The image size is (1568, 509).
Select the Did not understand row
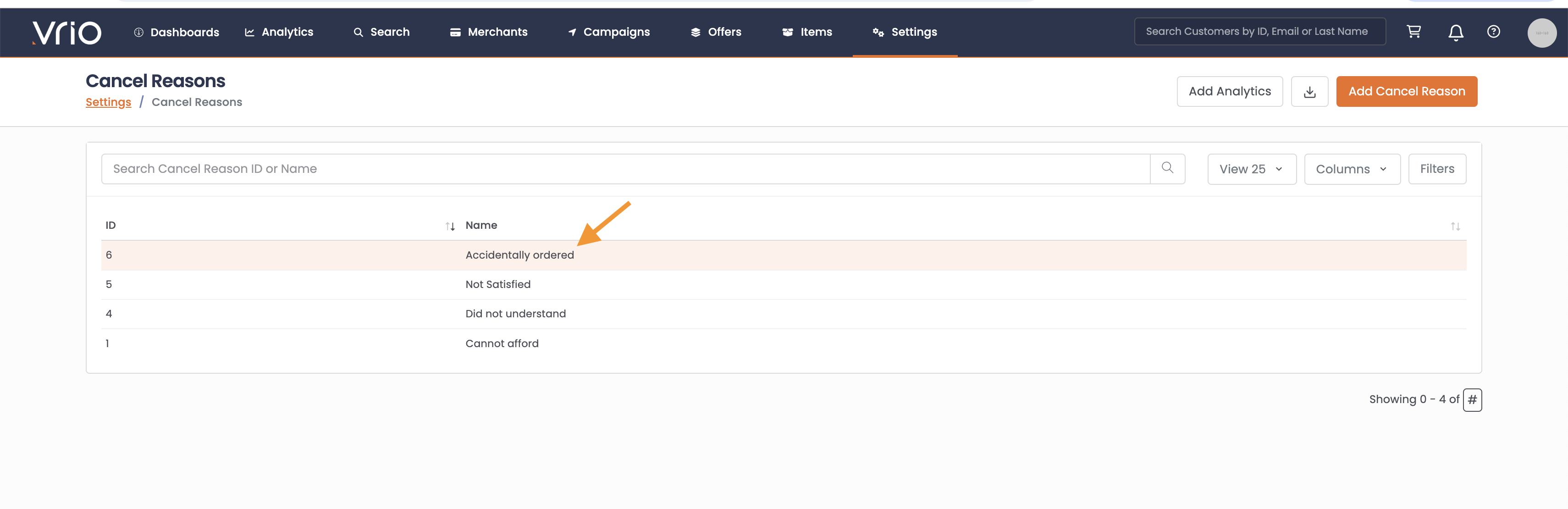(784, 314)
